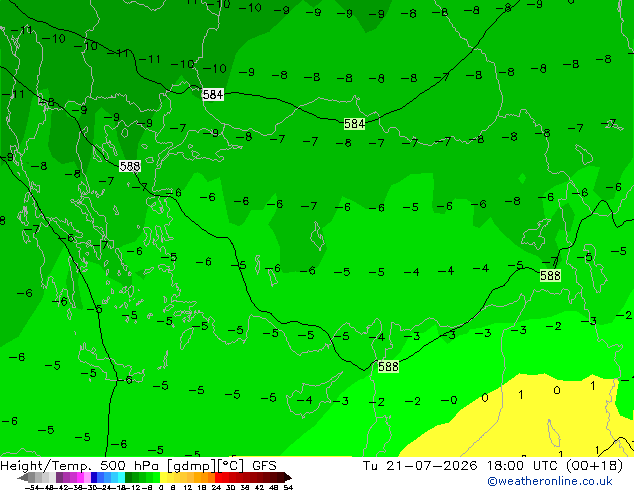
Task: Click the weatheronline.co.uk copyright link
Action: (550, 481)
